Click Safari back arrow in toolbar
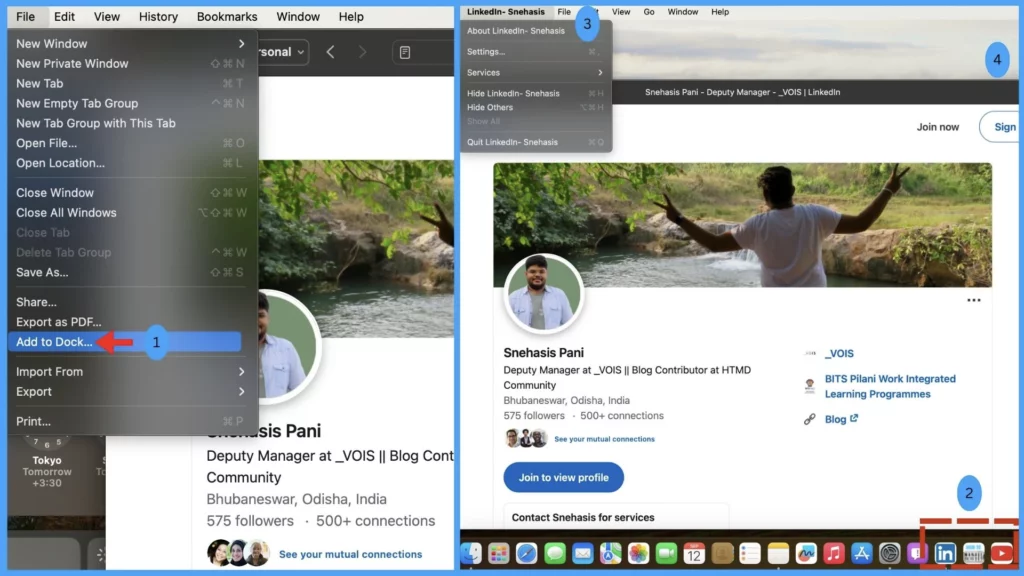The width and height of the screenshot is (1024, 576). [x=330, y=52]
